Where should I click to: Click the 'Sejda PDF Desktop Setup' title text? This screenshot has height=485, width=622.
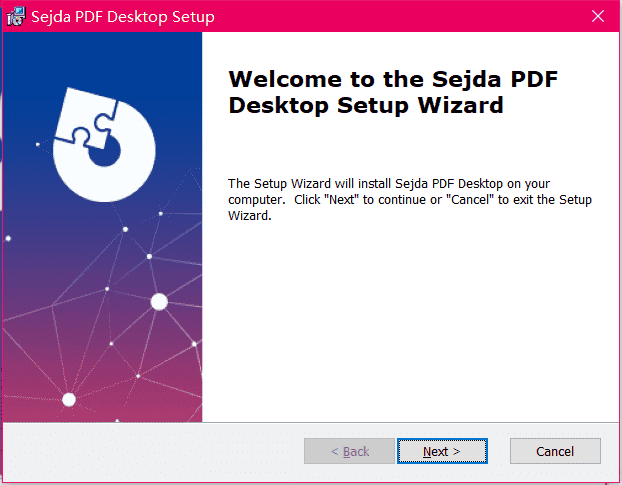[123, 17]
